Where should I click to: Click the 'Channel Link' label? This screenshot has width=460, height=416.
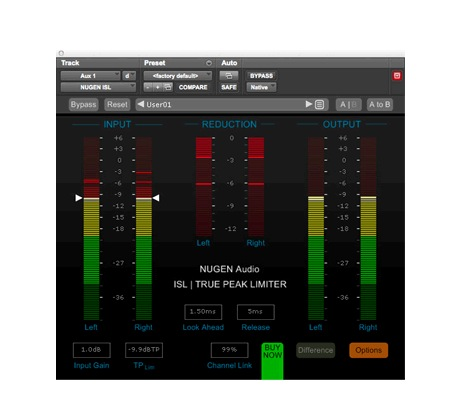229,365
